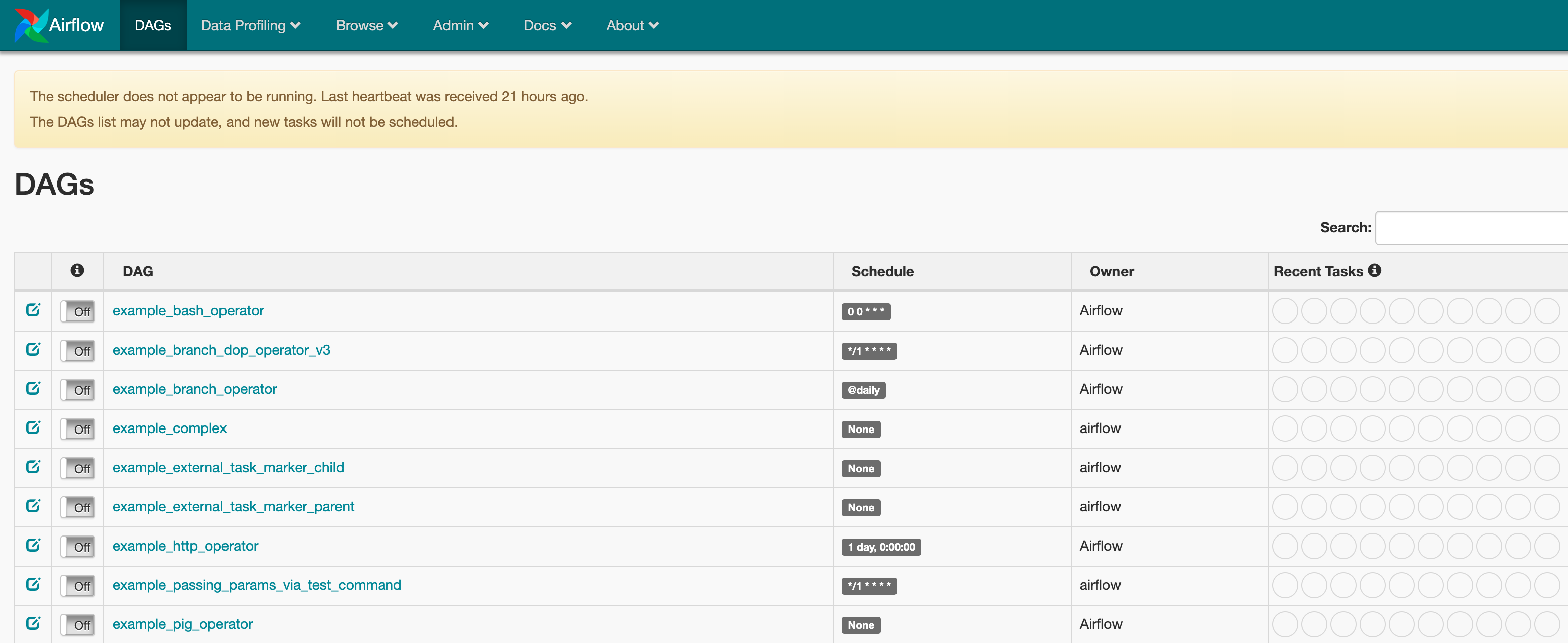Focus the Search input field
The height and width of the screenshot is (643, 1568).
1473,228
